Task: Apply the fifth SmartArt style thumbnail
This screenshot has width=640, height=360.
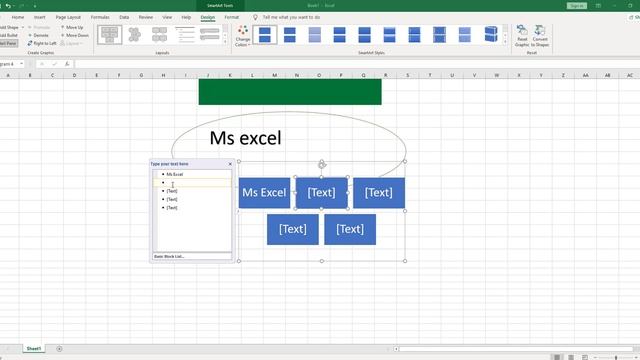Action: click(364, 35)
